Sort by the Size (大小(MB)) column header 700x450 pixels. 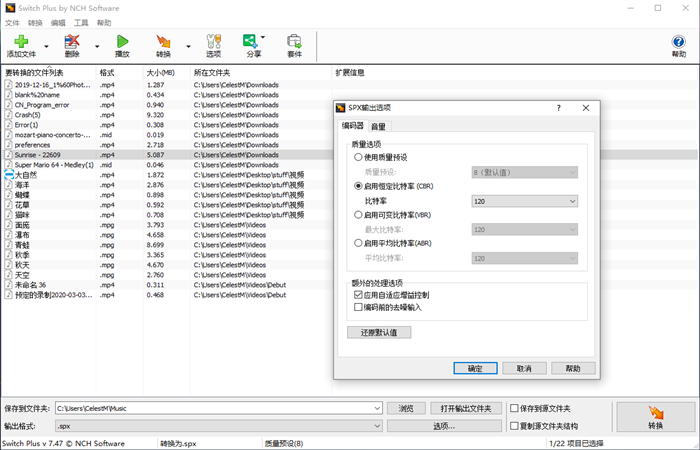click(166, 72)
